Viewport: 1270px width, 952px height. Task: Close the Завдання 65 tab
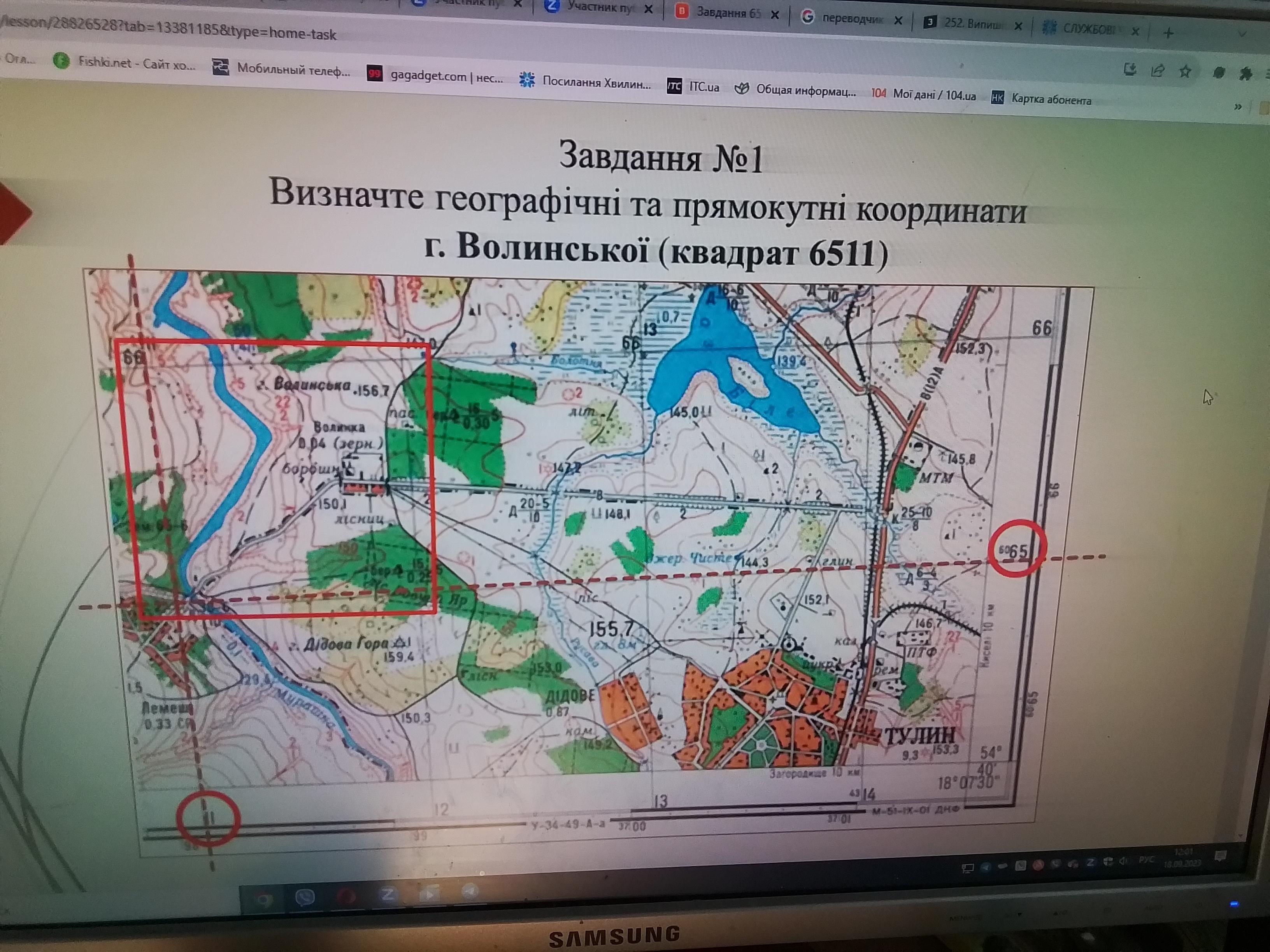[775, 16]
